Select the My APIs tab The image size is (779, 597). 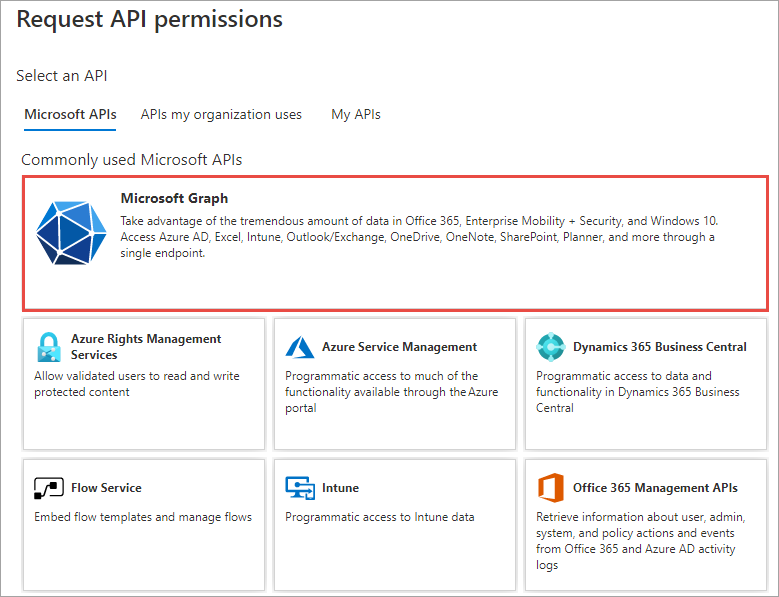point(356,115)
